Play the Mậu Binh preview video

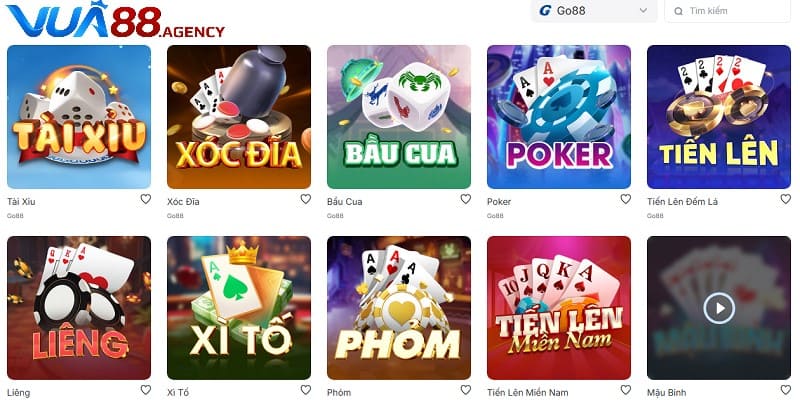click(719, 308)
